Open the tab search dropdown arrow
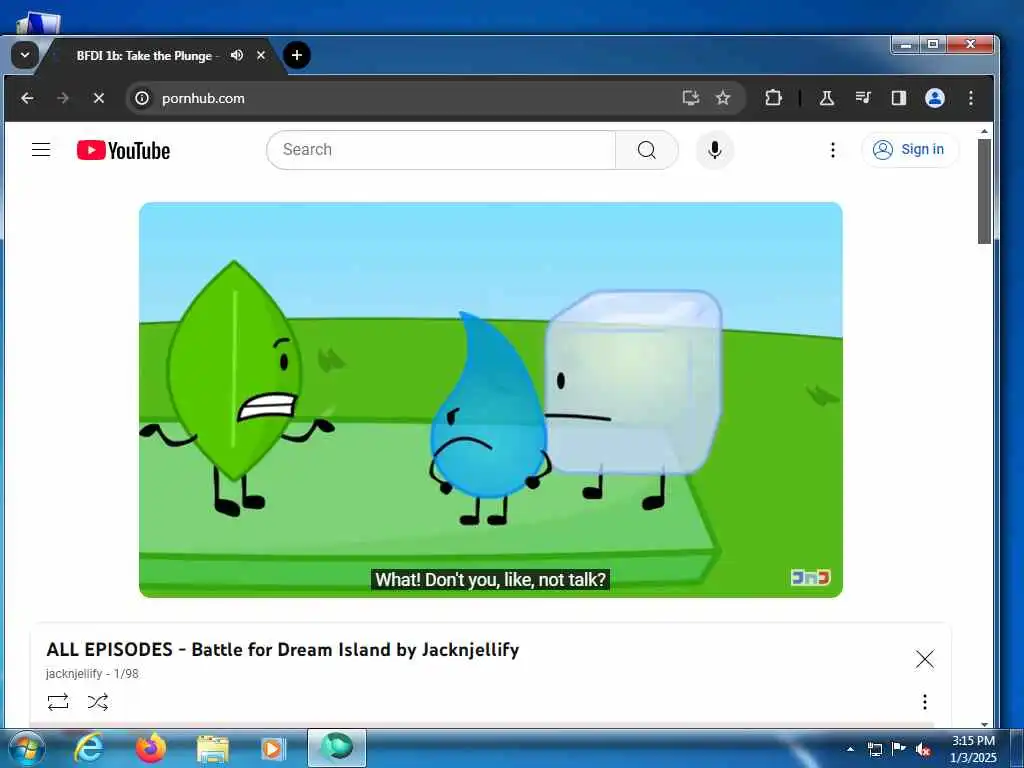 click(25, 55)
